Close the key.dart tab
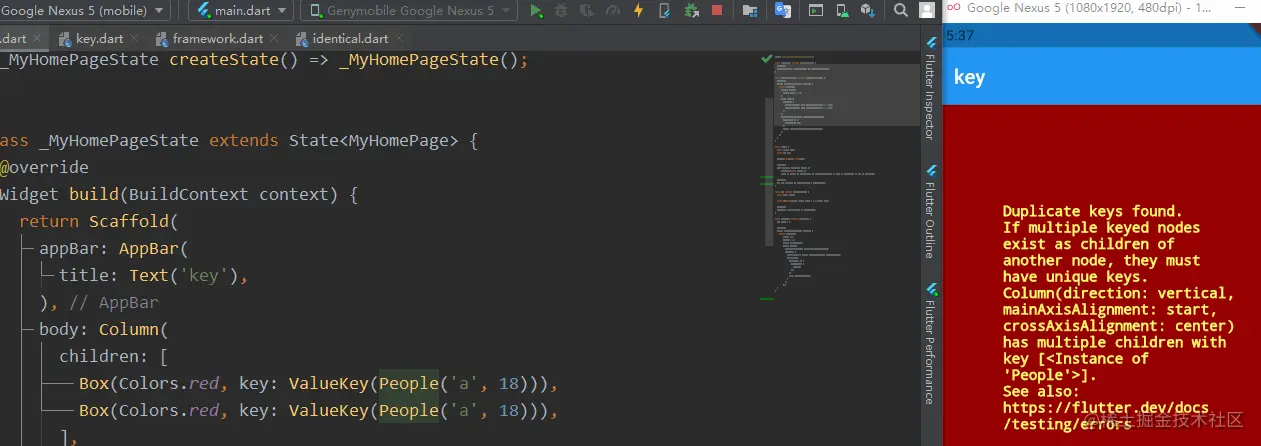The image size is (1261, 446). point(133,38)
